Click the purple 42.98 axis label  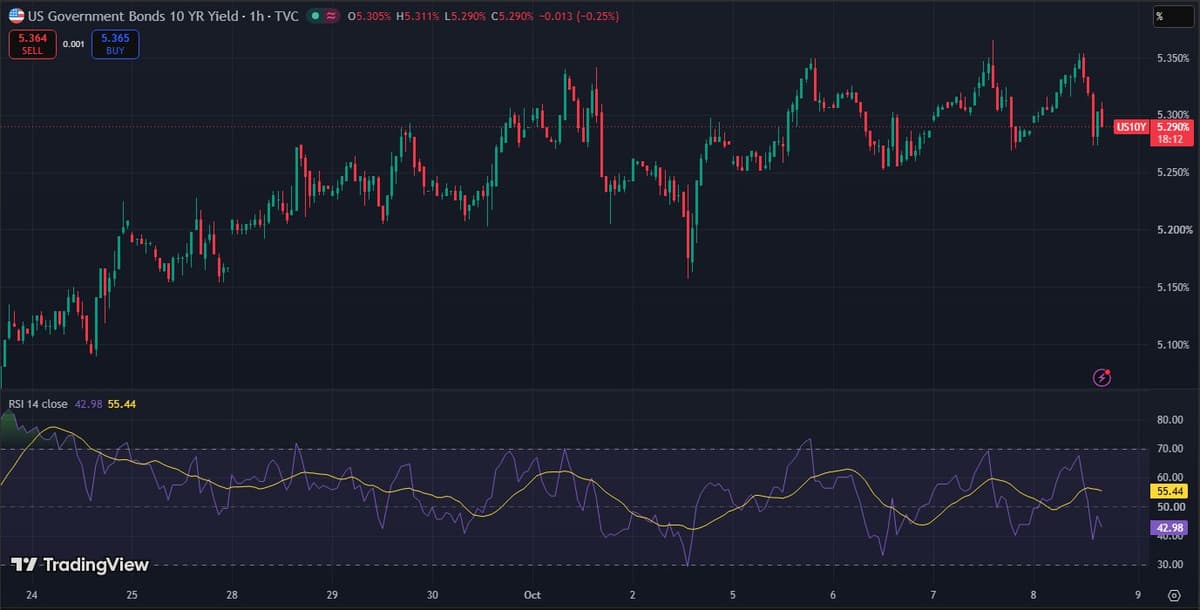[1170, 527]
